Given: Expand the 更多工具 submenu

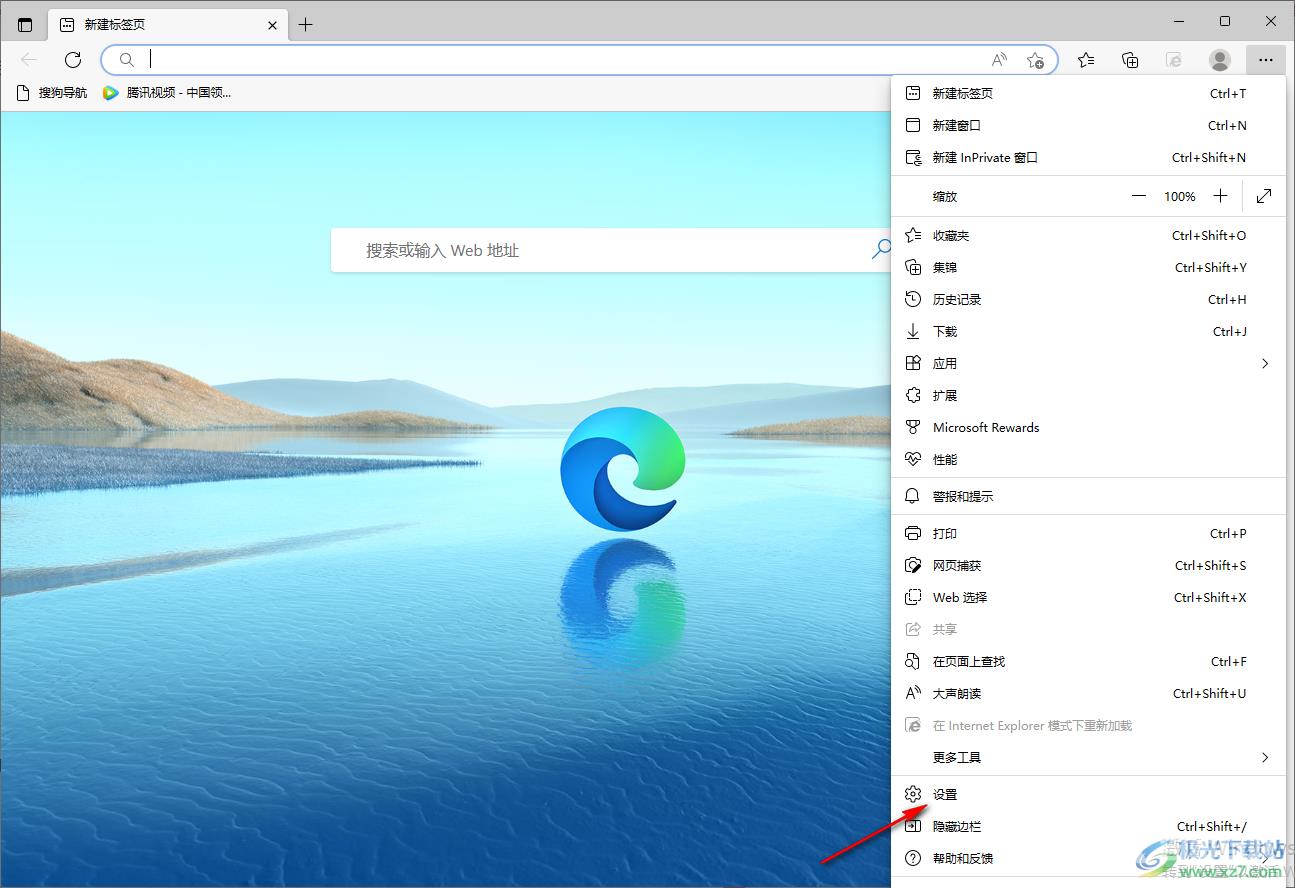Looking at the screenshot, I should (1088, 757).
